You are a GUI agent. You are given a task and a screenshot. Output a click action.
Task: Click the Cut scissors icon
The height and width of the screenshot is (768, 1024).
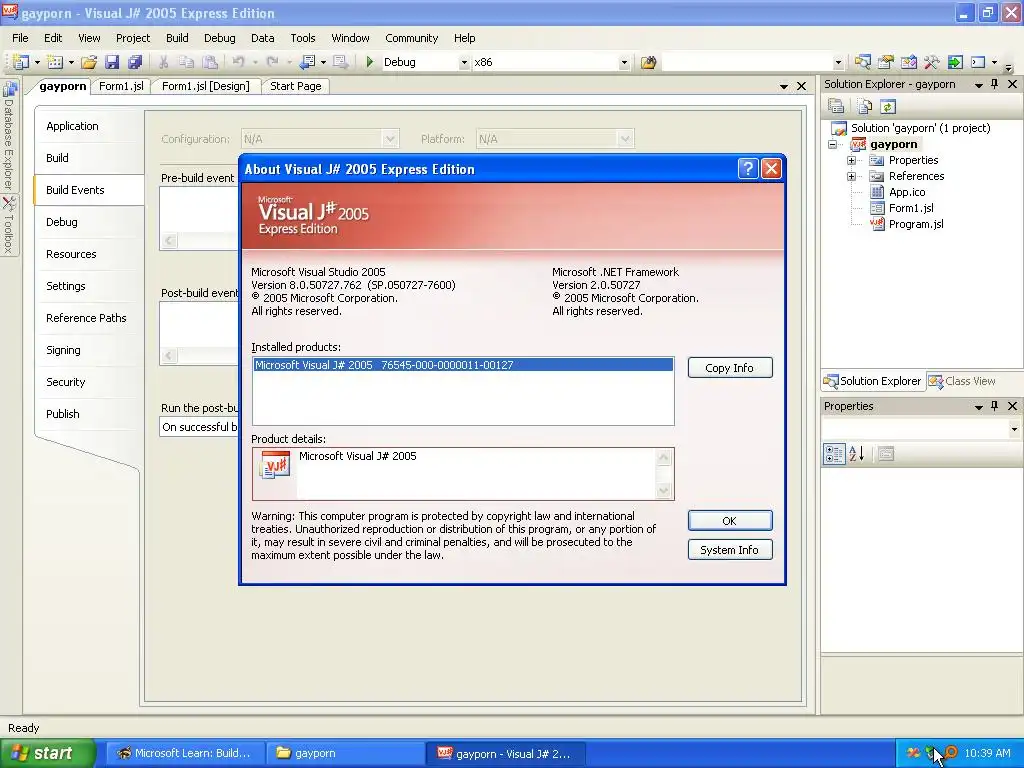163,62
